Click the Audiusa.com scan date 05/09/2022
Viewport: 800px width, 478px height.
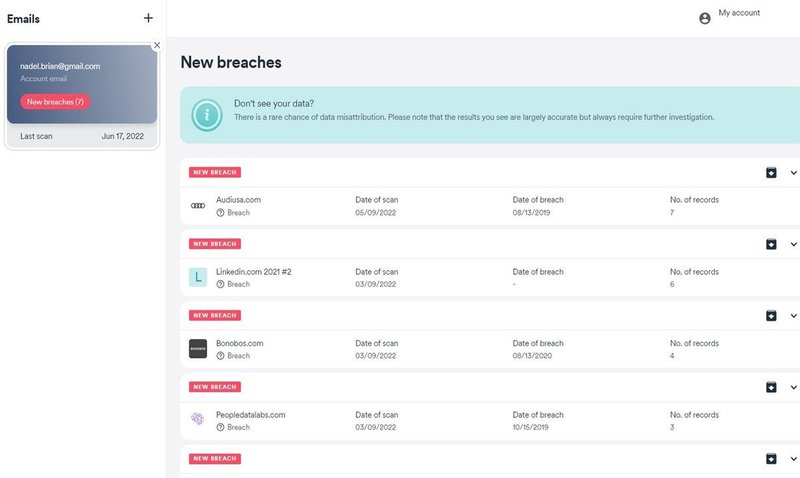376,213
